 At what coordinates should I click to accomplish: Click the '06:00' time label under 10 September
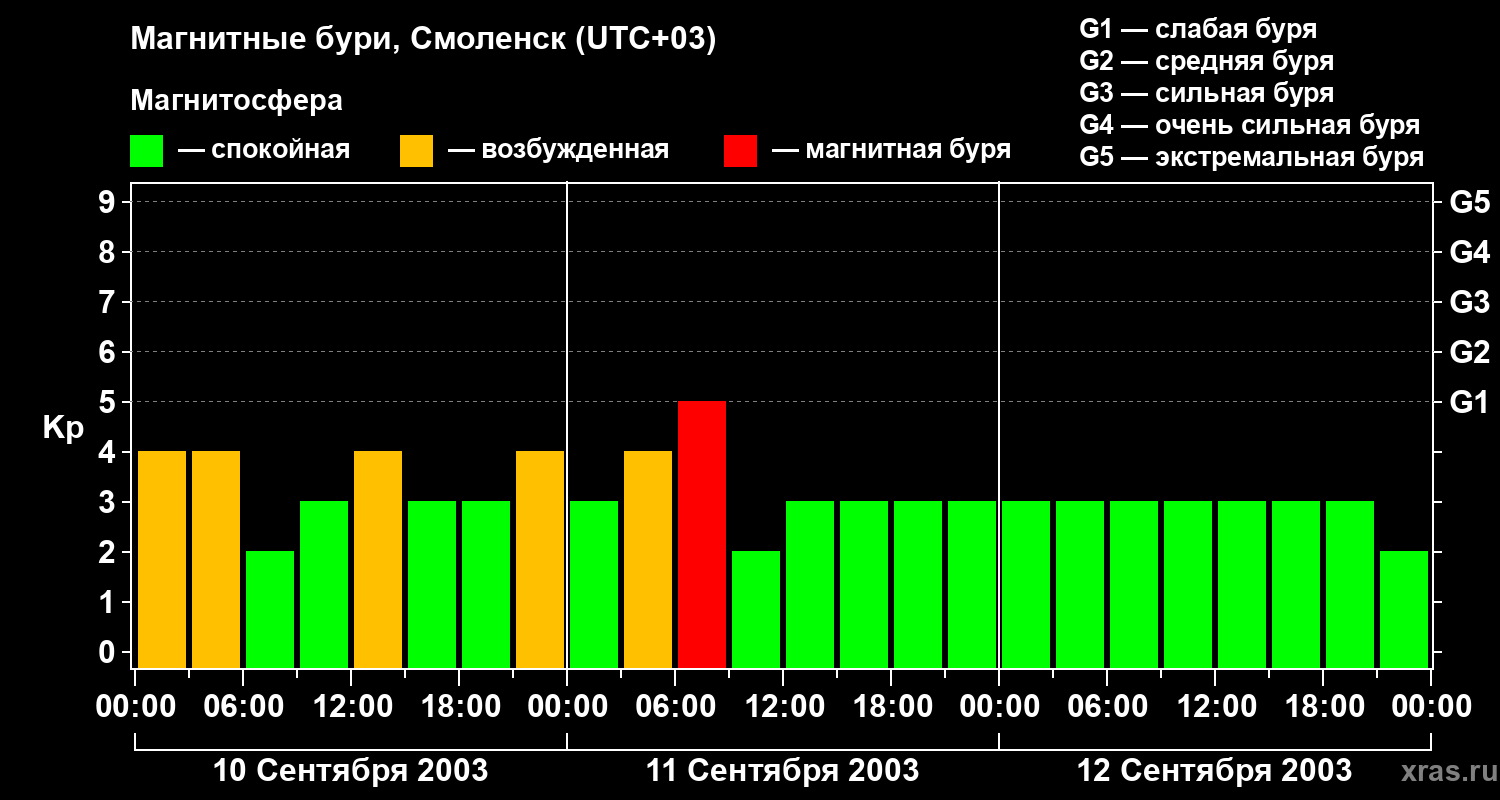pos(243,707)
